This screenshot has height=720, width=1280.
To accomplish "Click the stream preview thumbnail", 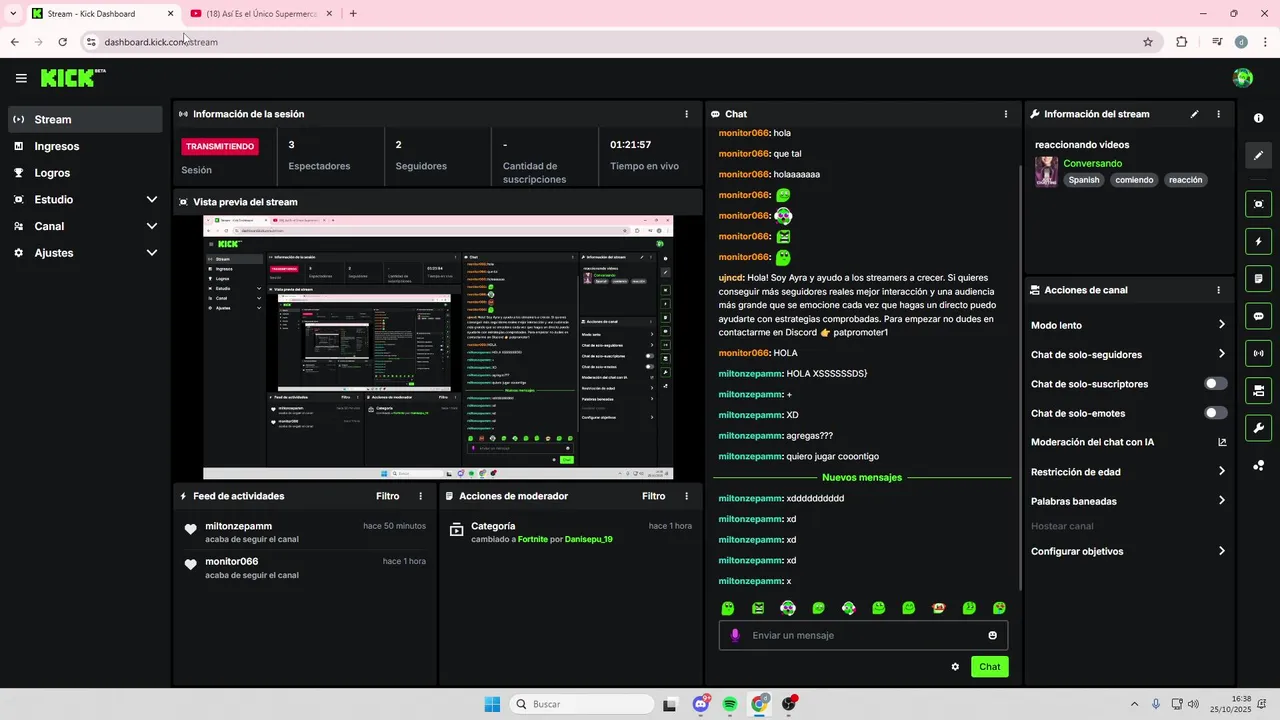I will point(438,347).
